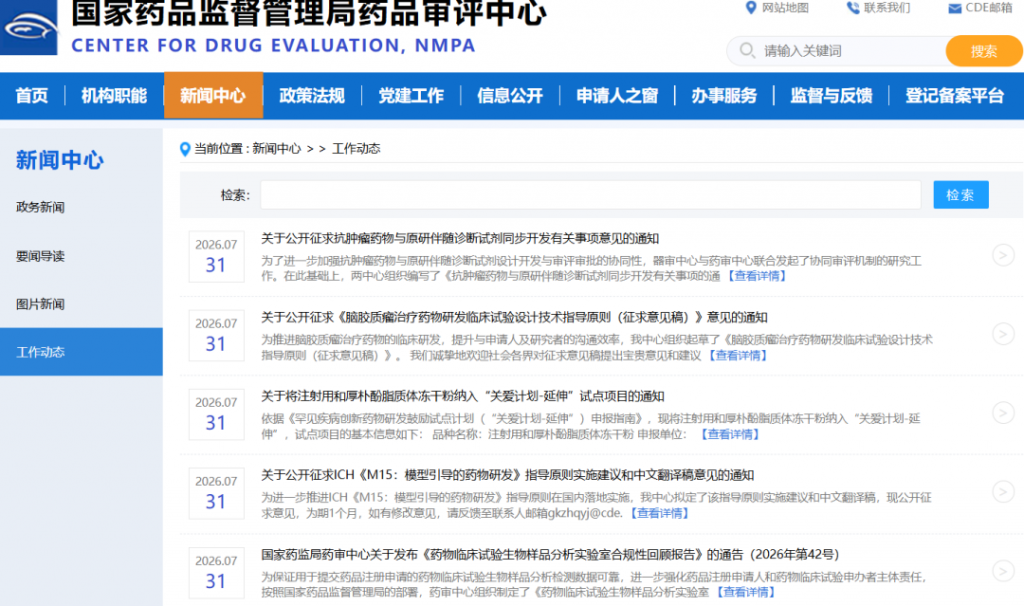Image resolution: width=1024 pixels, height=606 pixels.
Task: Open 政策法规 navigation menu
Action: pos(312,95)
